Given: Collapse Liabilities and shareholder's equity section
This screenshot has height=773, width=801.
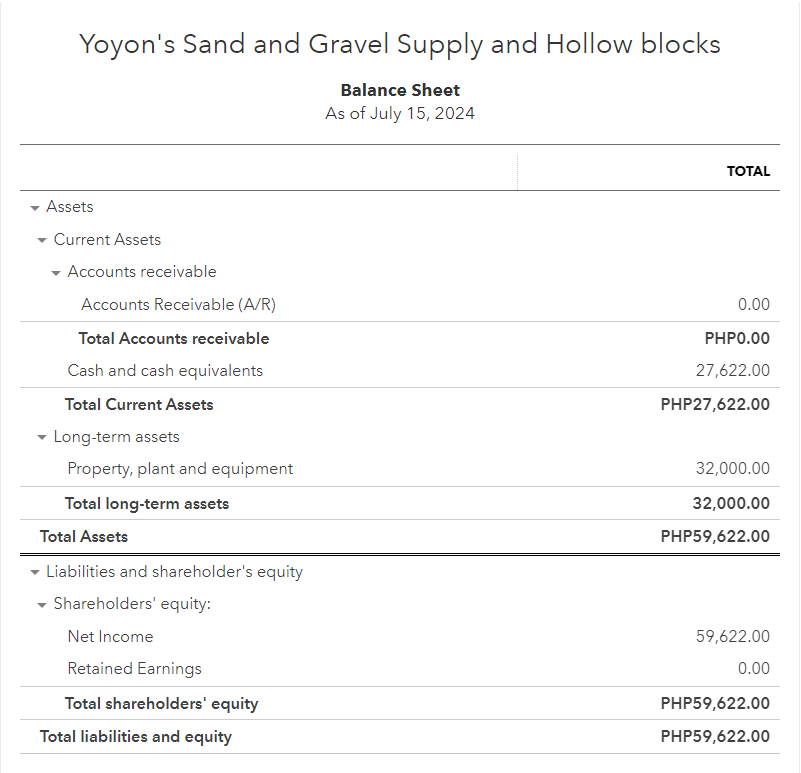Looking at the screenshot, I should click(x=35, y=573).
